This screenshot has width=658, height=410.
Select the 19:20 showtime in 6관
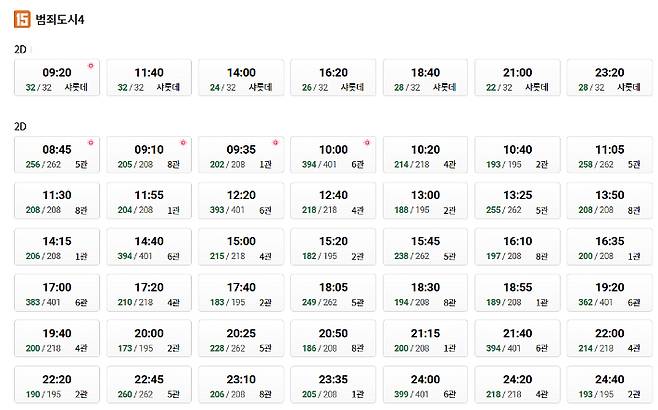(x=610, y=293)
